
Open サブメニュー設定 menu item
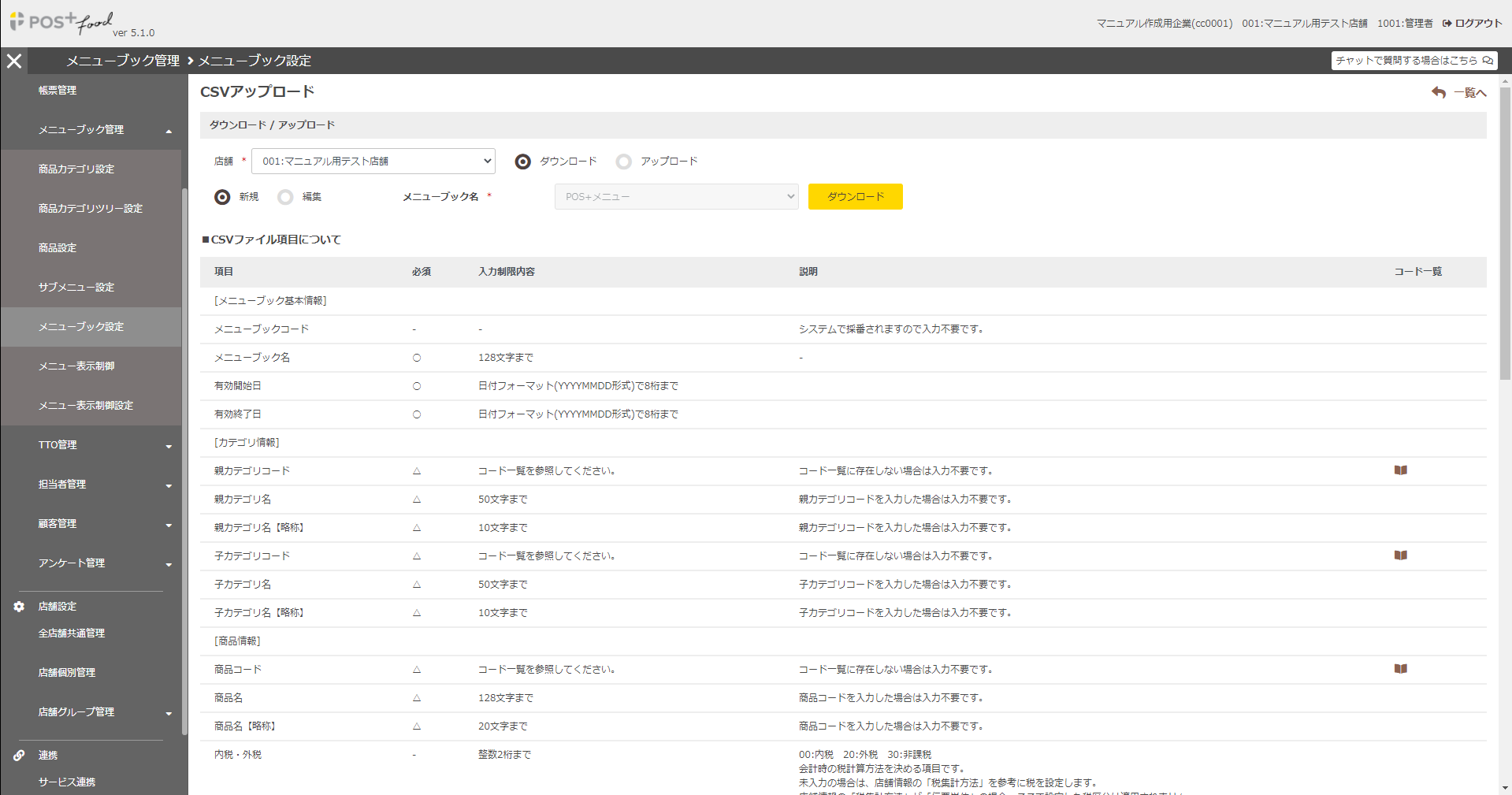91,288
